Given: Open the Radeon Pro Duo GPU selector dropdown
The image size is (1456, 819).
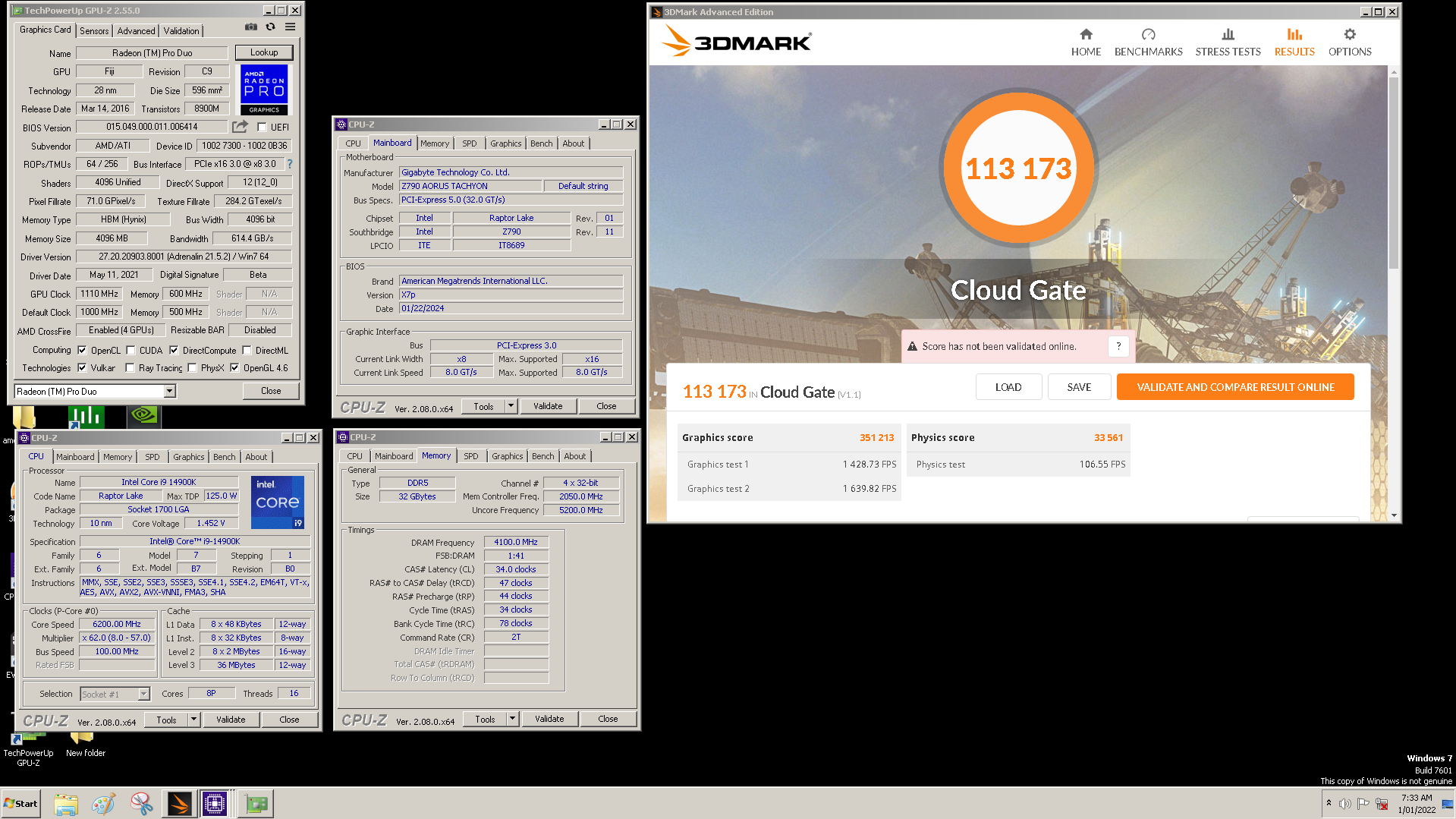Looking at the screenshot, I should tap(170, 392).
